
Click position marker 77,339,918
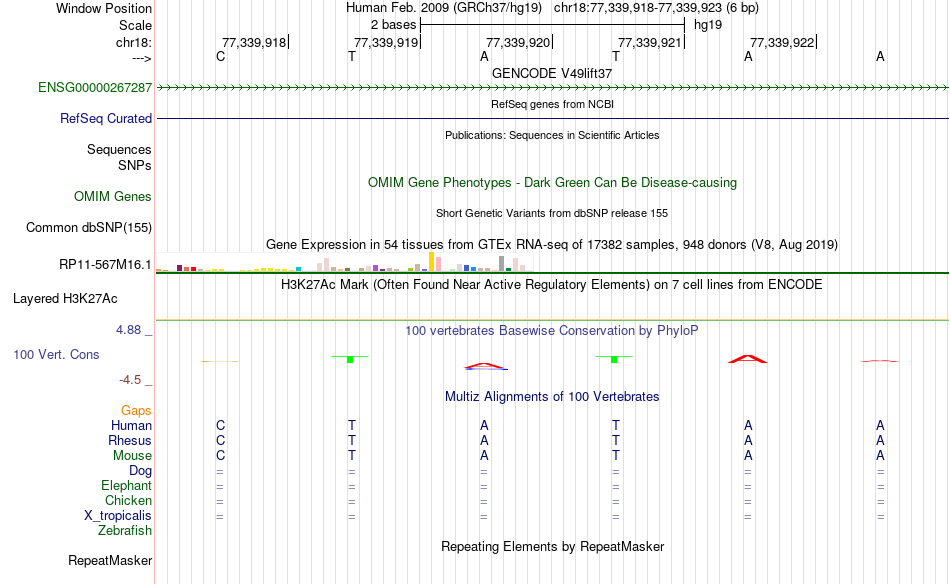coord(255,42)
